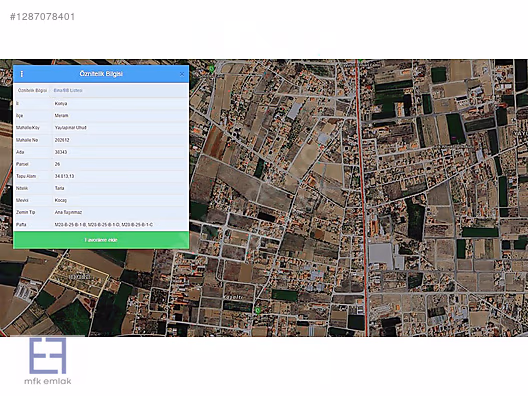
Task: Click the yellow-outlined parcel on the map
Action: coord(79,277)
